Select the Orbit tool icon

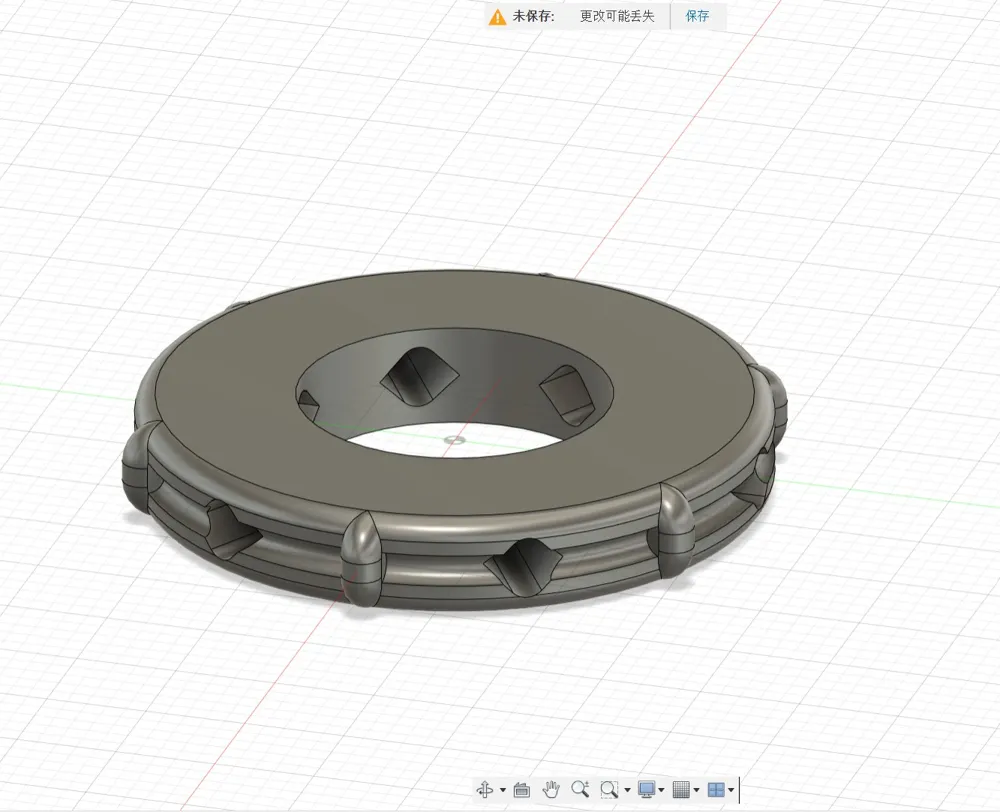pyautogui.click(x=485, y=790)
